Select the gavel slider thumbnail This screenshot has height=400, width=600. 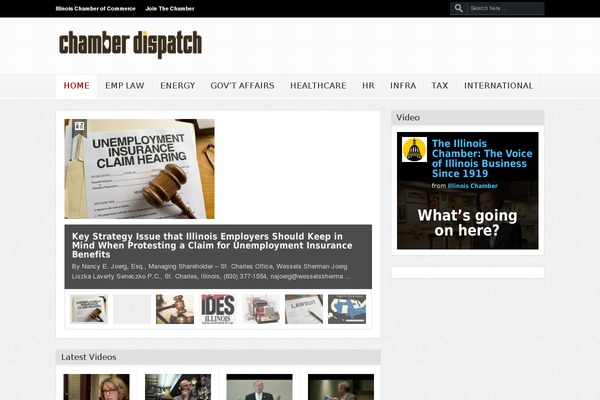175,309
